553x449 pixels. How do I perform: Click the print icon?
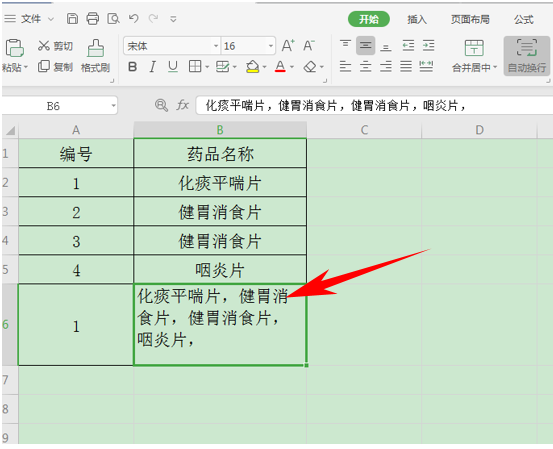(93, 19)
